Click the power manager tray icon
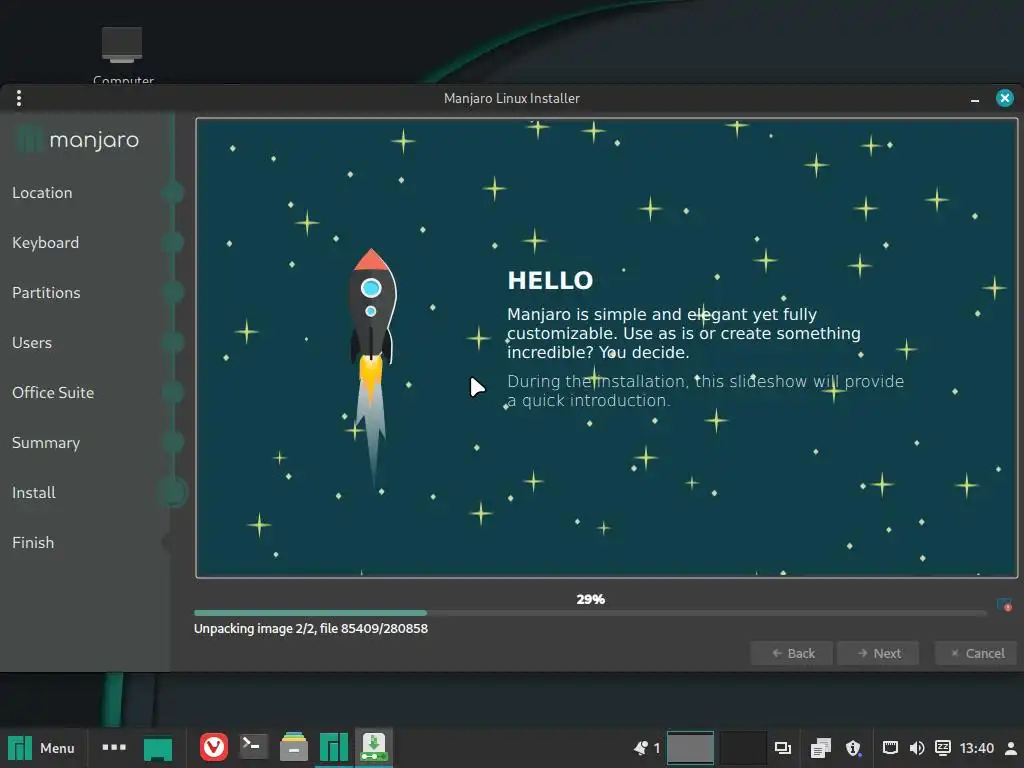 pos(943,748)
